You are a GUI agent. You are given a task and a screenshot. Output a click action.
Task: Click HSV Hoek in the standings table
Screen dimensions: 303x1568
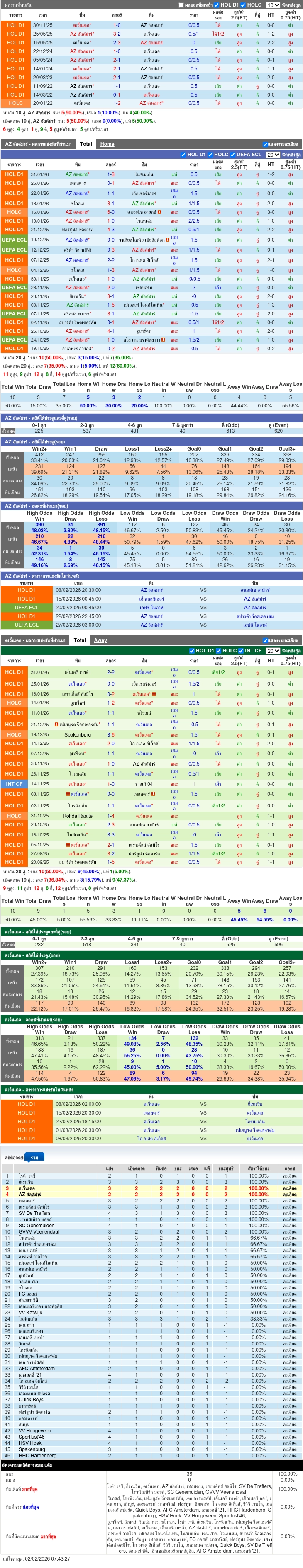coord(30,1443)
